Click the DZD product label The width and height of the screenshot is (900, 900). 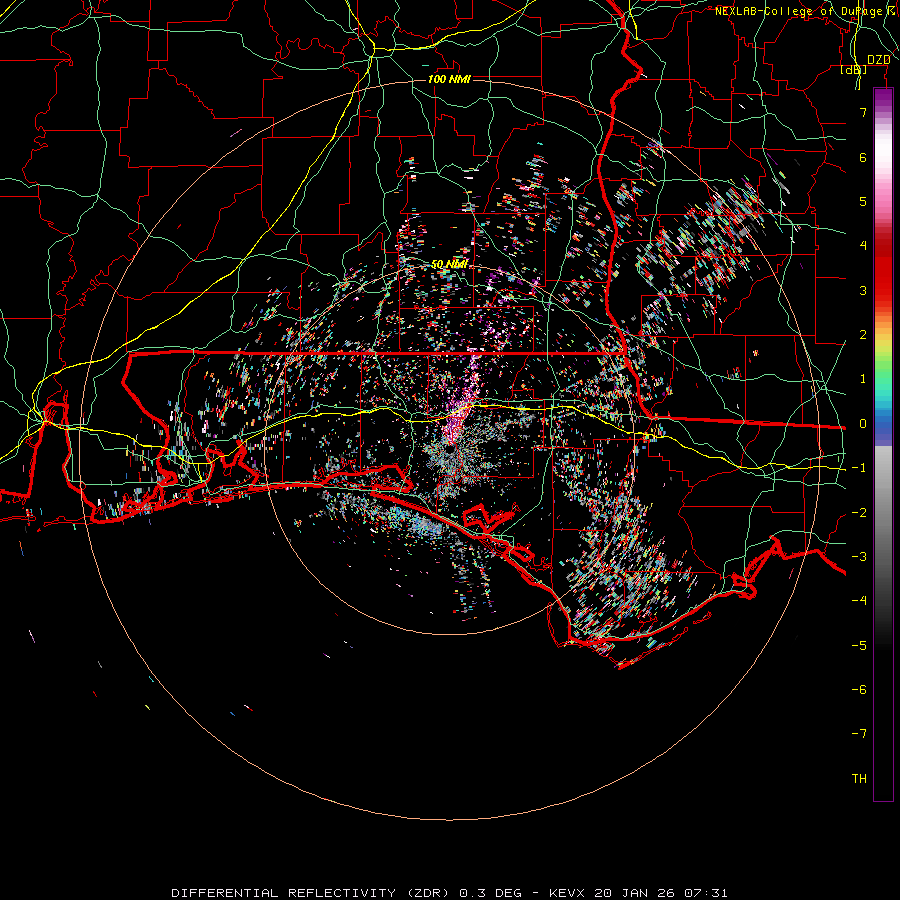879,60
